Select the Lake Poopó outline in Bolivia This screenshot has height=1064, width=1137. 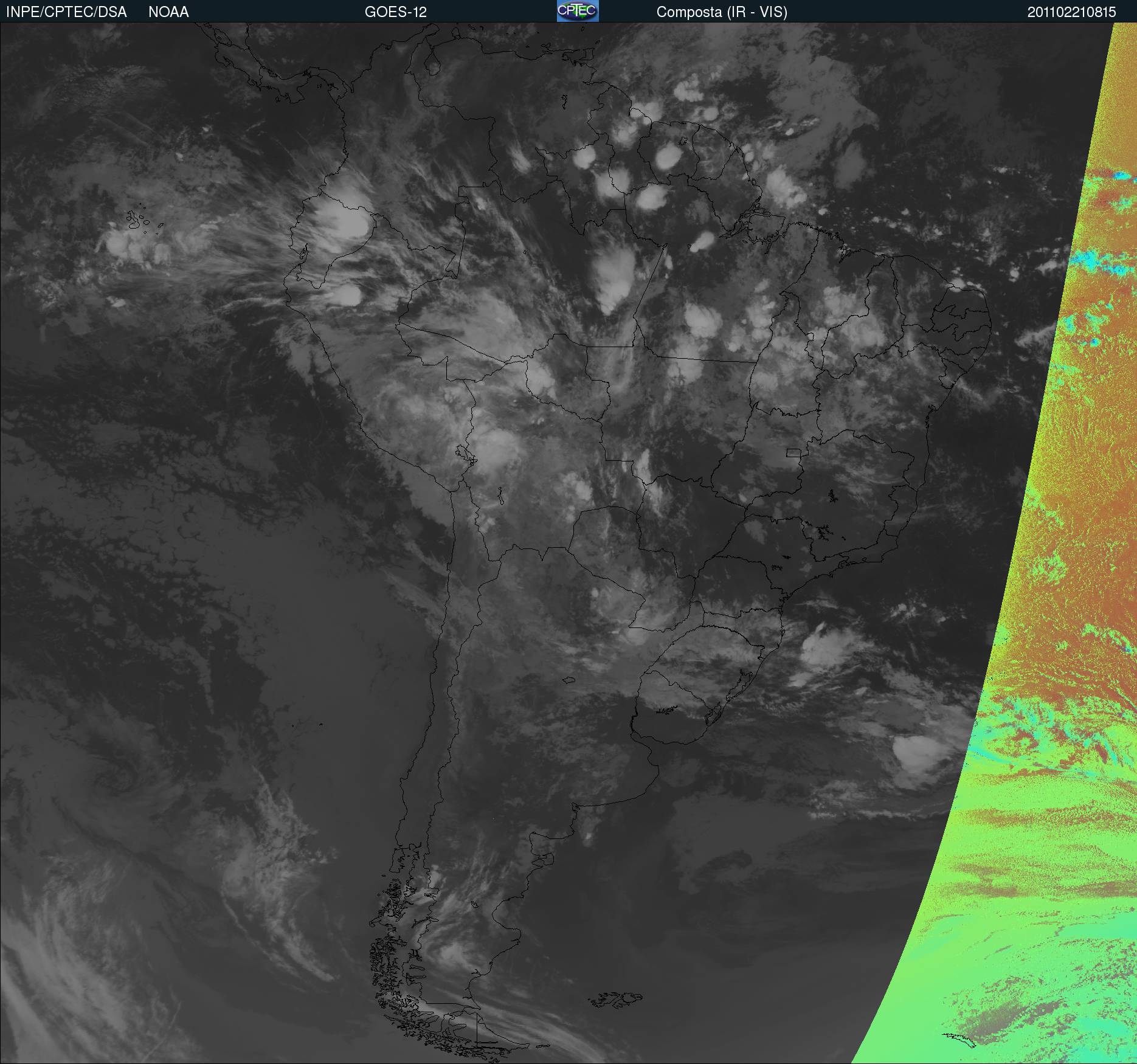500,496
